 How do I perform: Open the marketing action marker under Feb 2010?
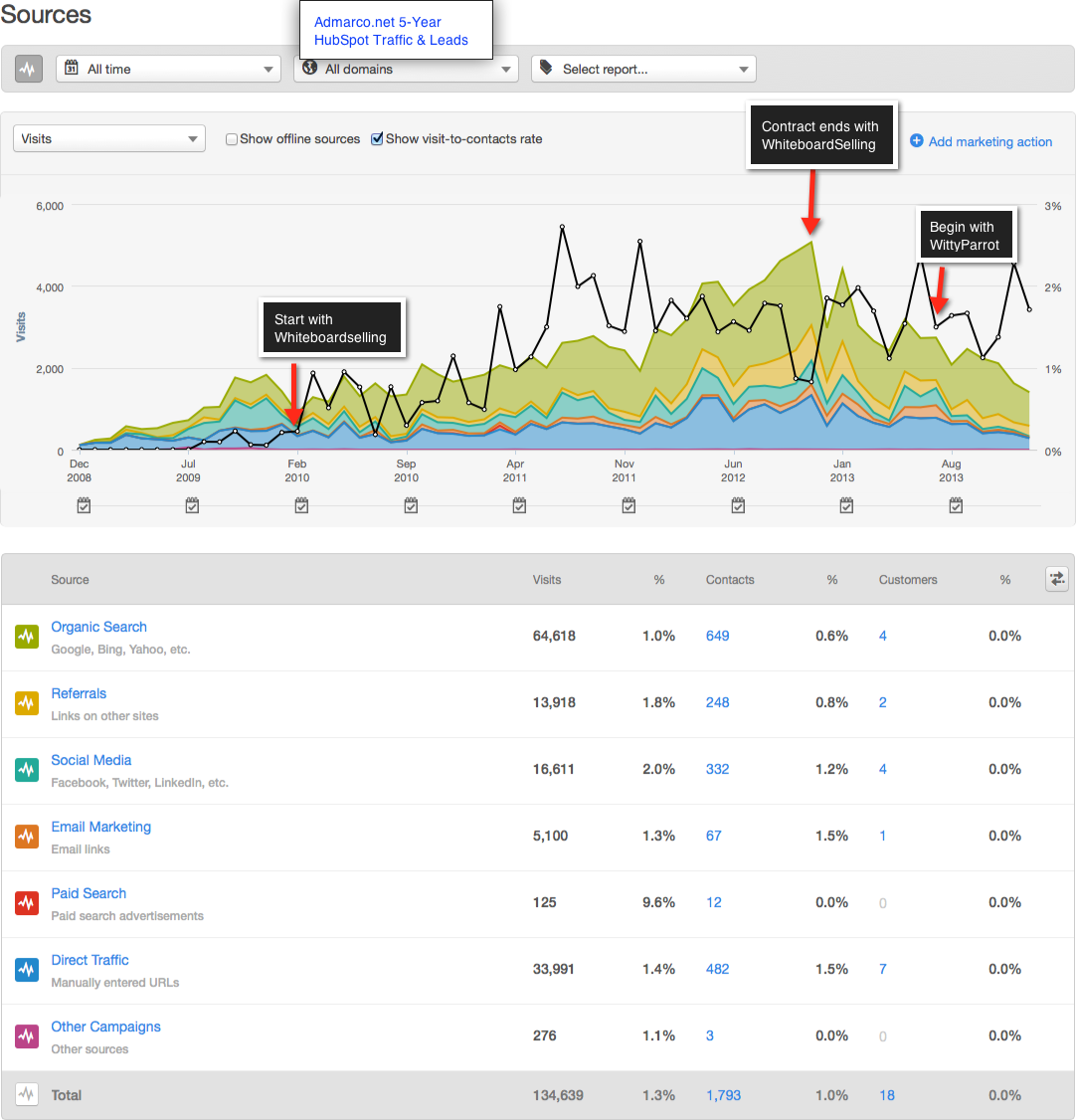[301, 505]
